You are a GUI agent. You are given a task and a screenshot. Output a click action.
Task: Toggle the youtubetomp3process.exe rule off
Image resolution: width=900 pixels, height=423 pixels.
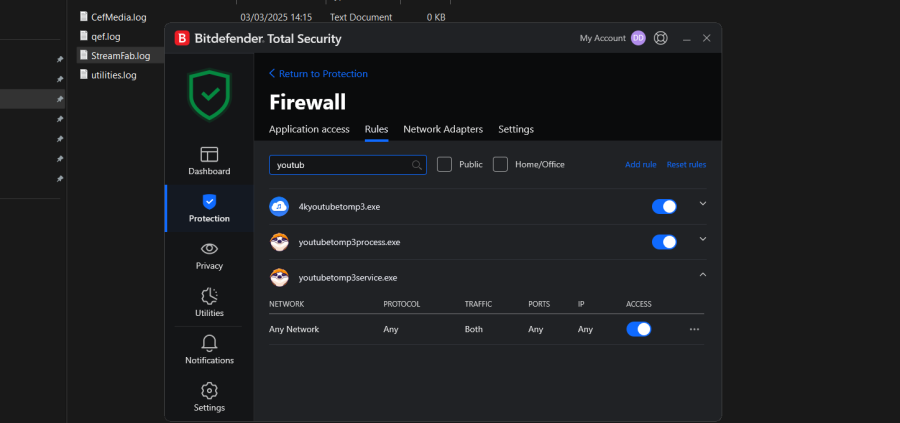point(664,242)
